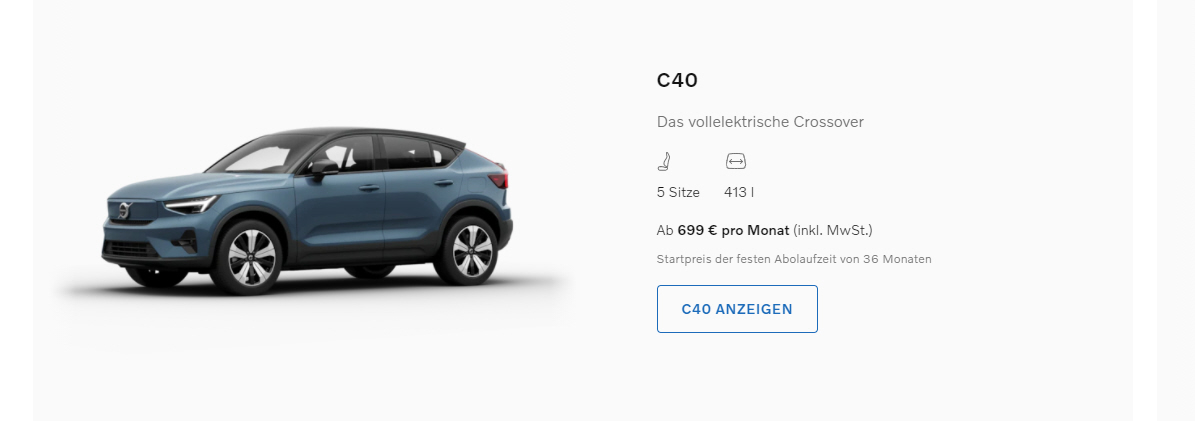Image resolution: width=1195 pixels, height=421 pixels.
Task: Select the blue C40 car image
Action: coord(307,210)
